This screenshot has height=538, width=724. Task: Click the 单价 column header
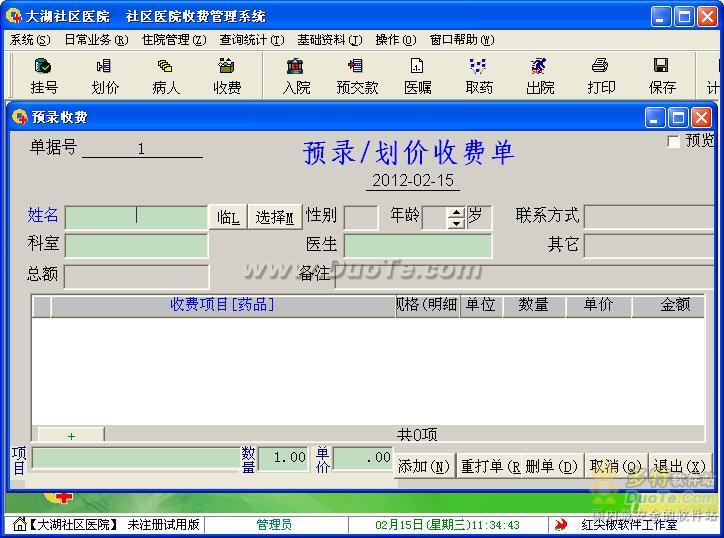click(x=598, y=305)
